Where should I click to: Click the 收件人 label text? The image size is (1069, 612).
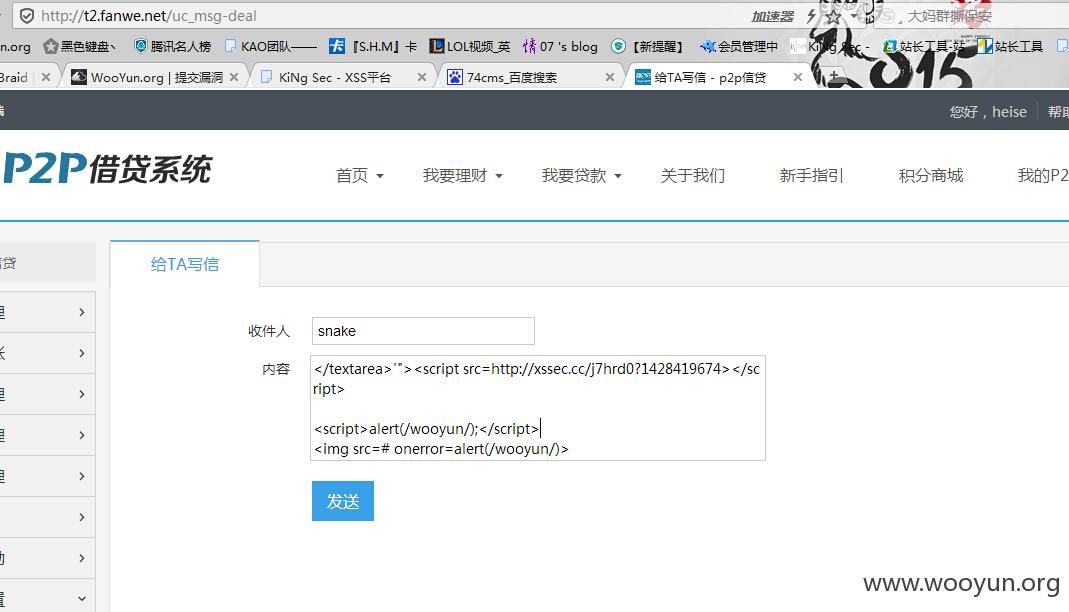coord(269,331)
